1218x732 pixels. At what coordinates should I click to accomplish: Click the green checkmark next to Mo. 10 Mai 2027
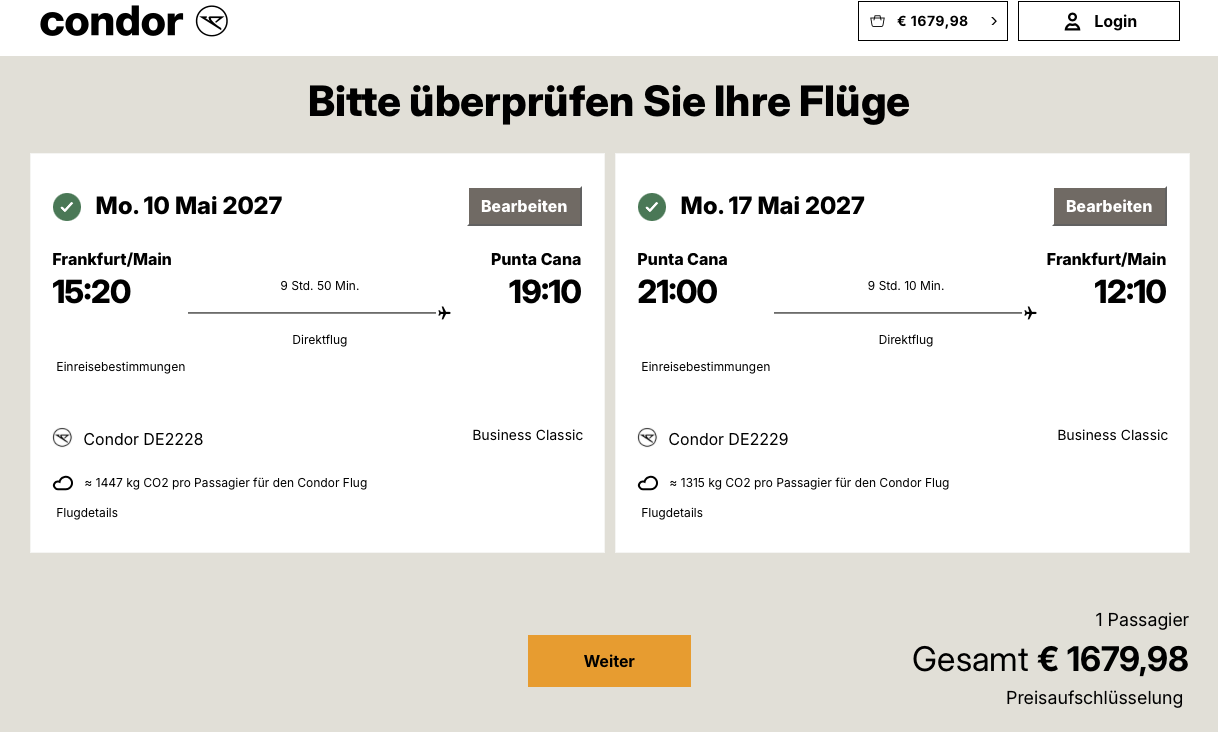[67, 207]
